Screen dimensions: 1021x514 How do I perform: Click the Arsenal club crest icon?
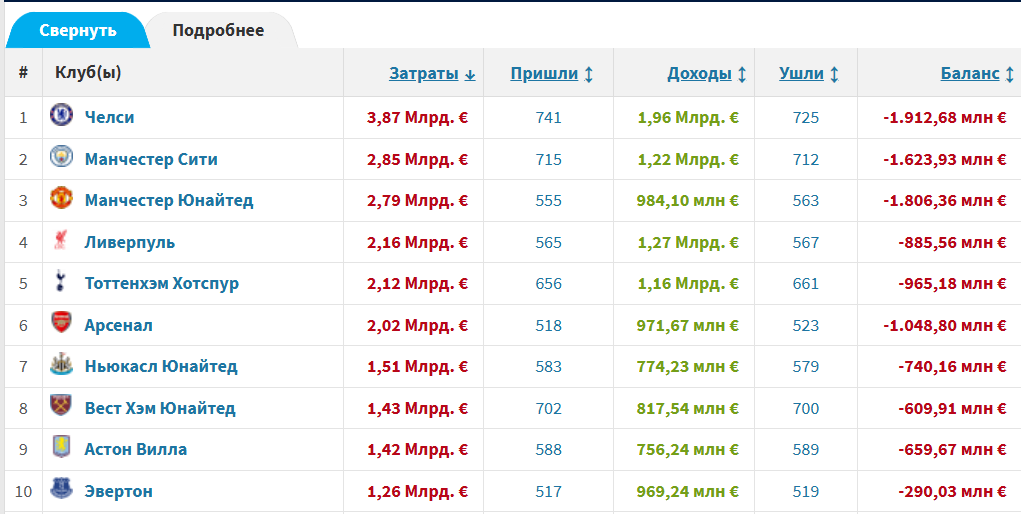click(61, 324)
